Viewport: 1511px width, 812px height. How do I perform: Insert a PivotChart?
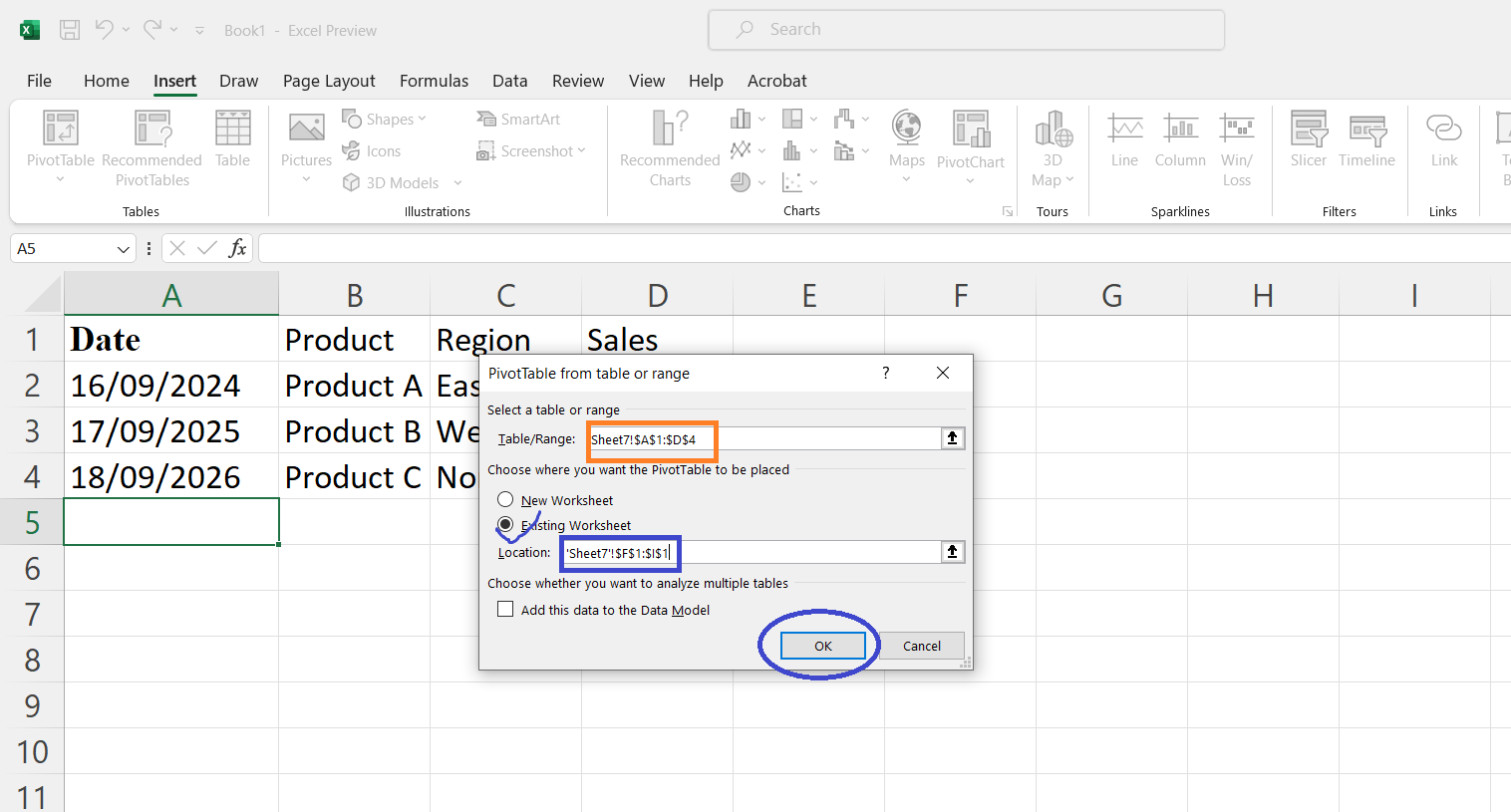click(971, 147)
